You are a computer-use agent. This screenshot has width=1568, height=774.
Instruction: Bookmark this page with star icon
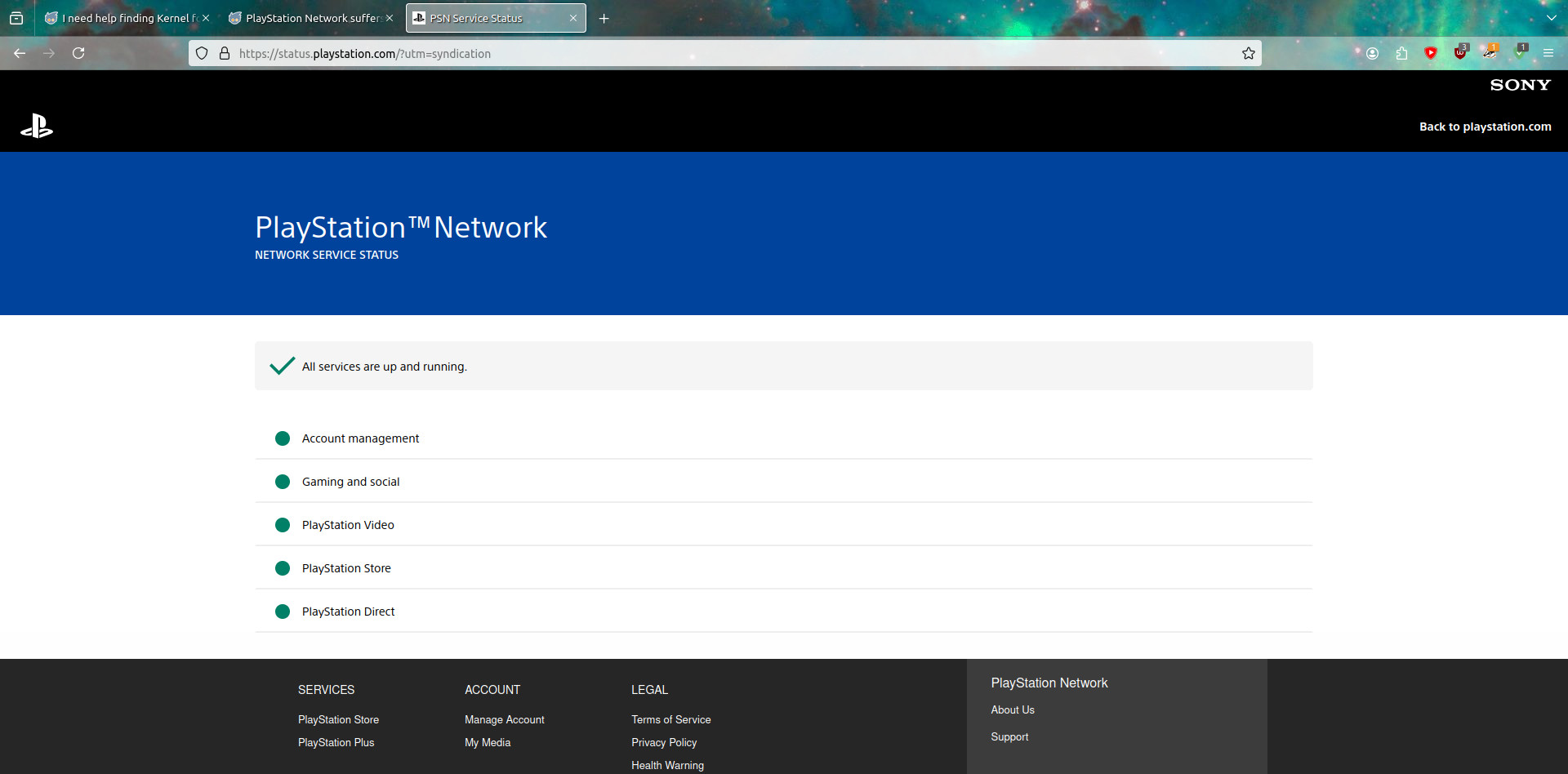1249,53
